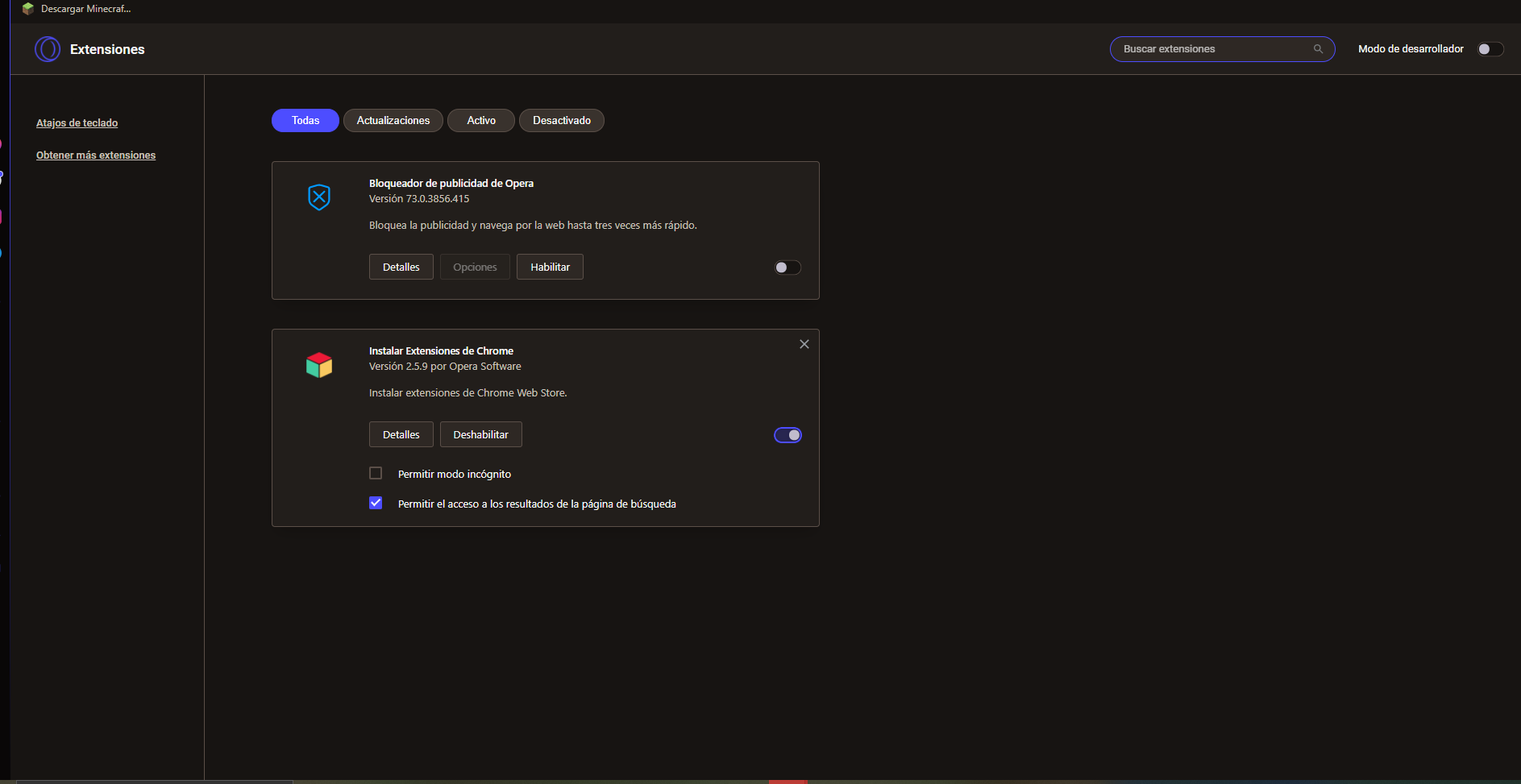The width and height of the screenshot is (1521, 784).
Task: Check Permitir modo incógnito checkbox
Action: pyautogui.click(x=376, y=473)
